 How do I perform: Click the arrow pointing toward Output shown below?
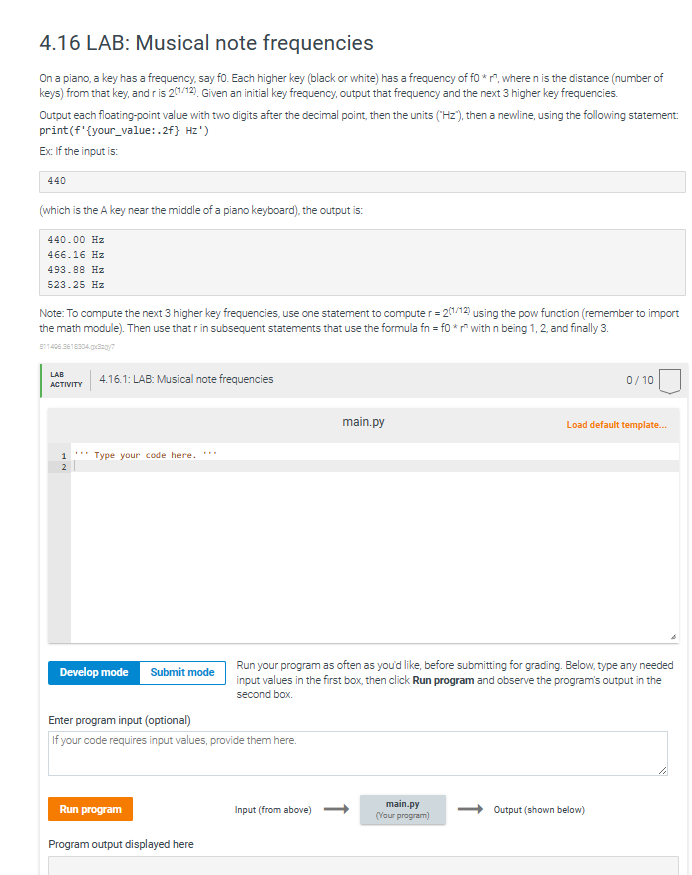click(x=470, y=809)
